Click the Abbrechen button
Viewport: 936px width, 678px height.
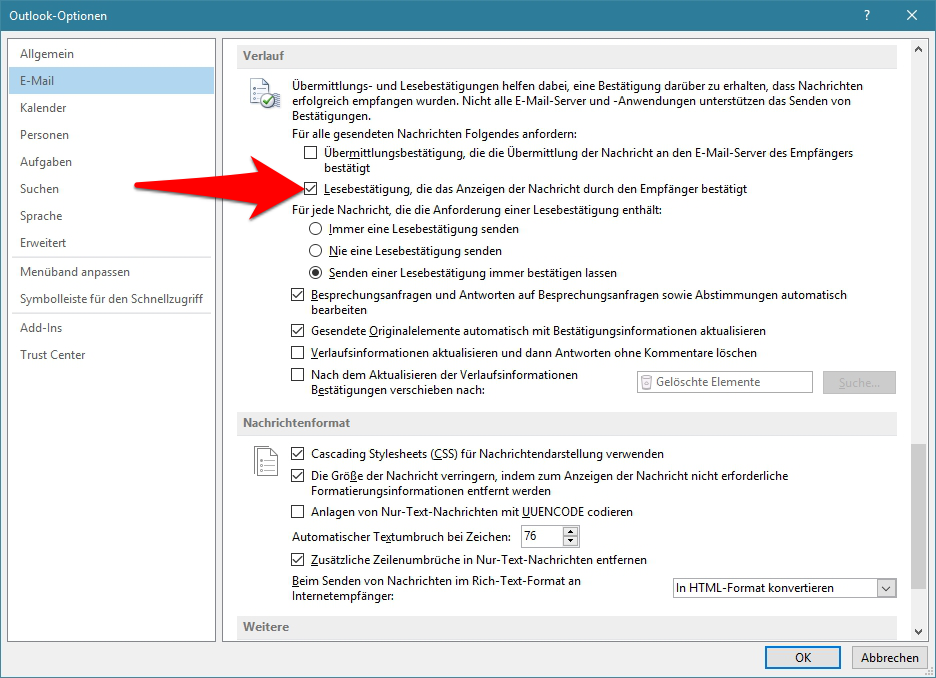click(x=889, y=658)
